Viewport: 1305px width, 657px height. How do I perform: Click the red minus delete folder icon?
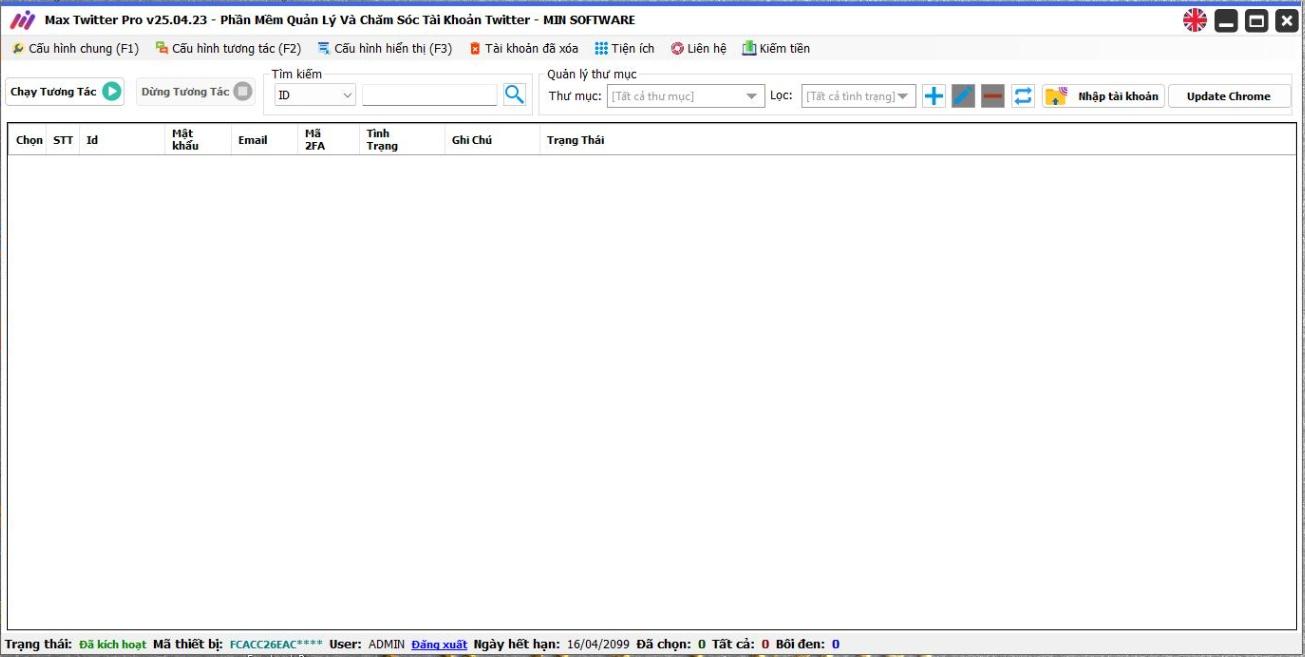tap(992, 96)
